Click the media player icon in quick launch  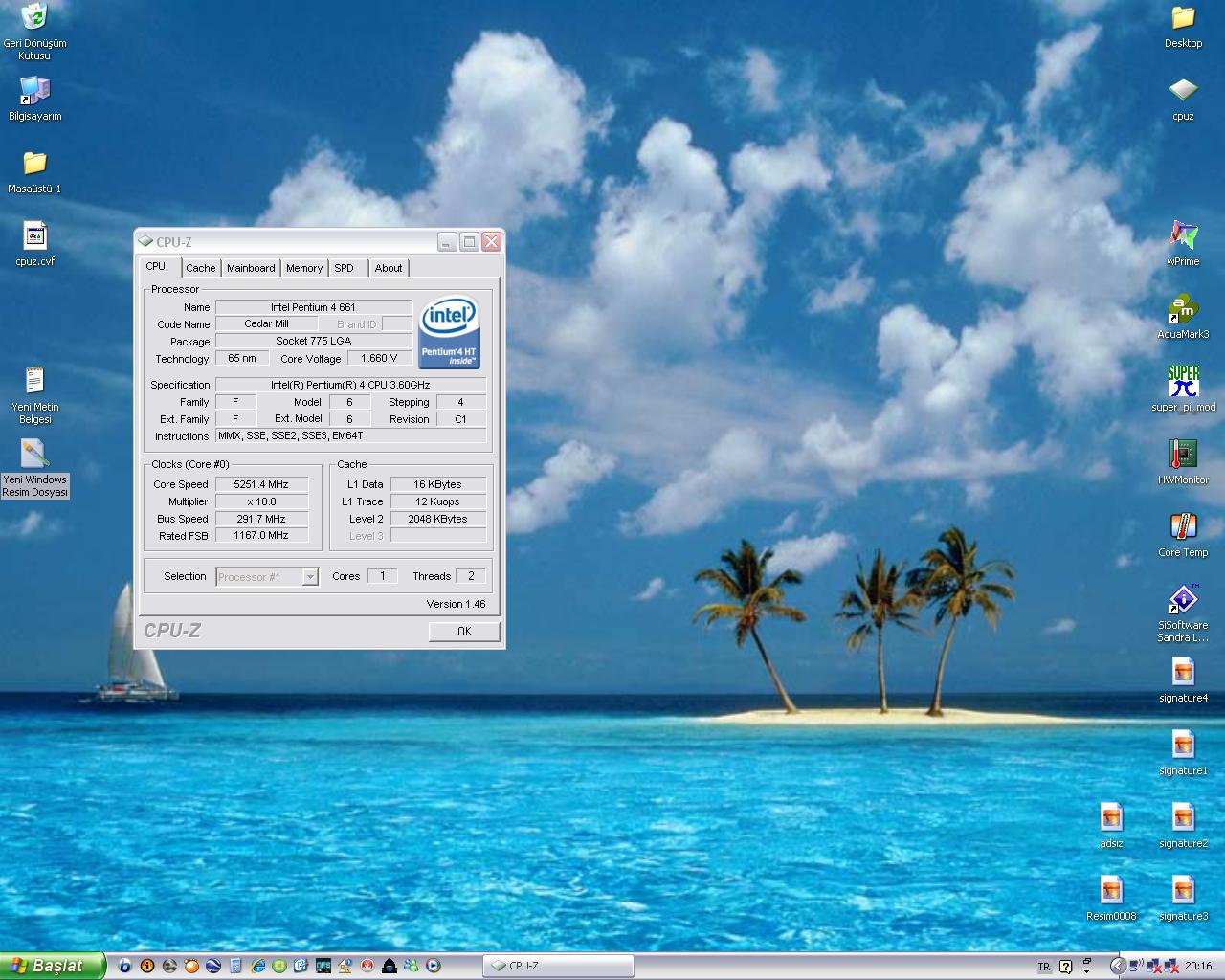click(433, 966)
